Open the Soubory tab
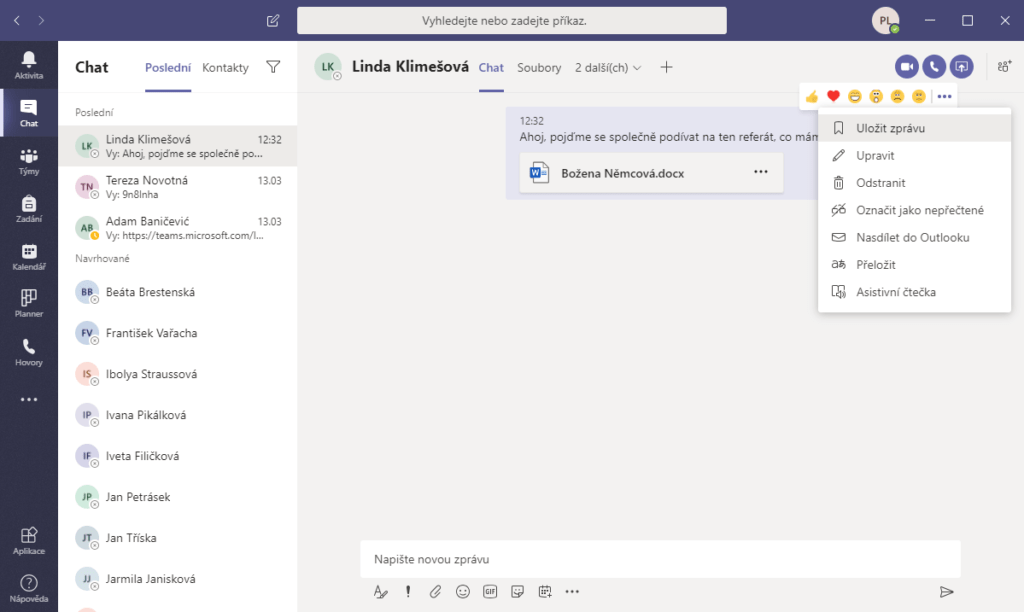 (539, 68)
